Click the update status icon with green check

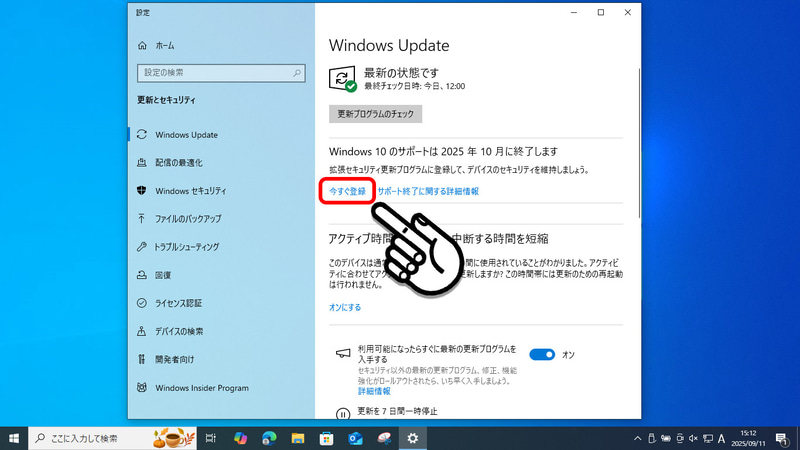pyautogui.click(x=342, y=79)
